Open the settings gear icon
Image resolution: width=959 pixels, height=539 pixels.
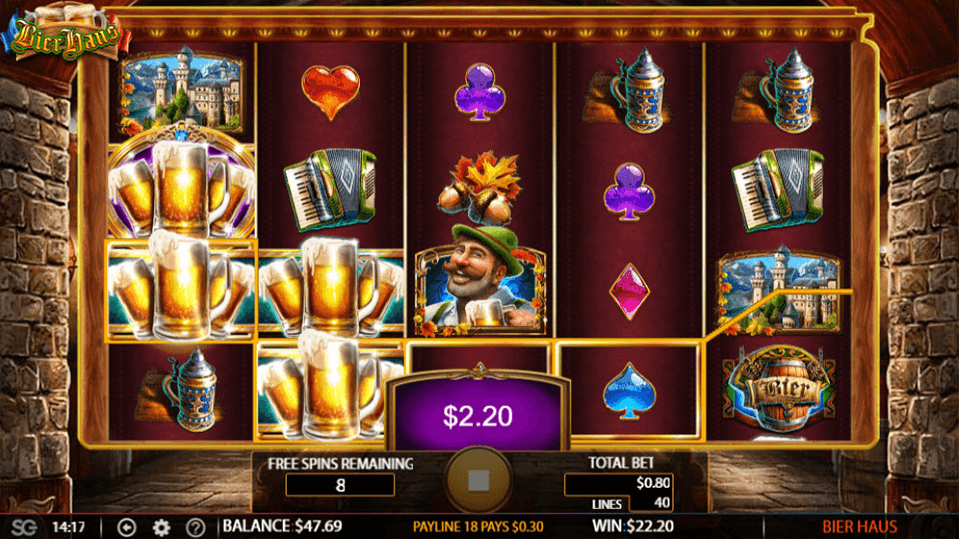pyautogui.click(x=161, y=527)
